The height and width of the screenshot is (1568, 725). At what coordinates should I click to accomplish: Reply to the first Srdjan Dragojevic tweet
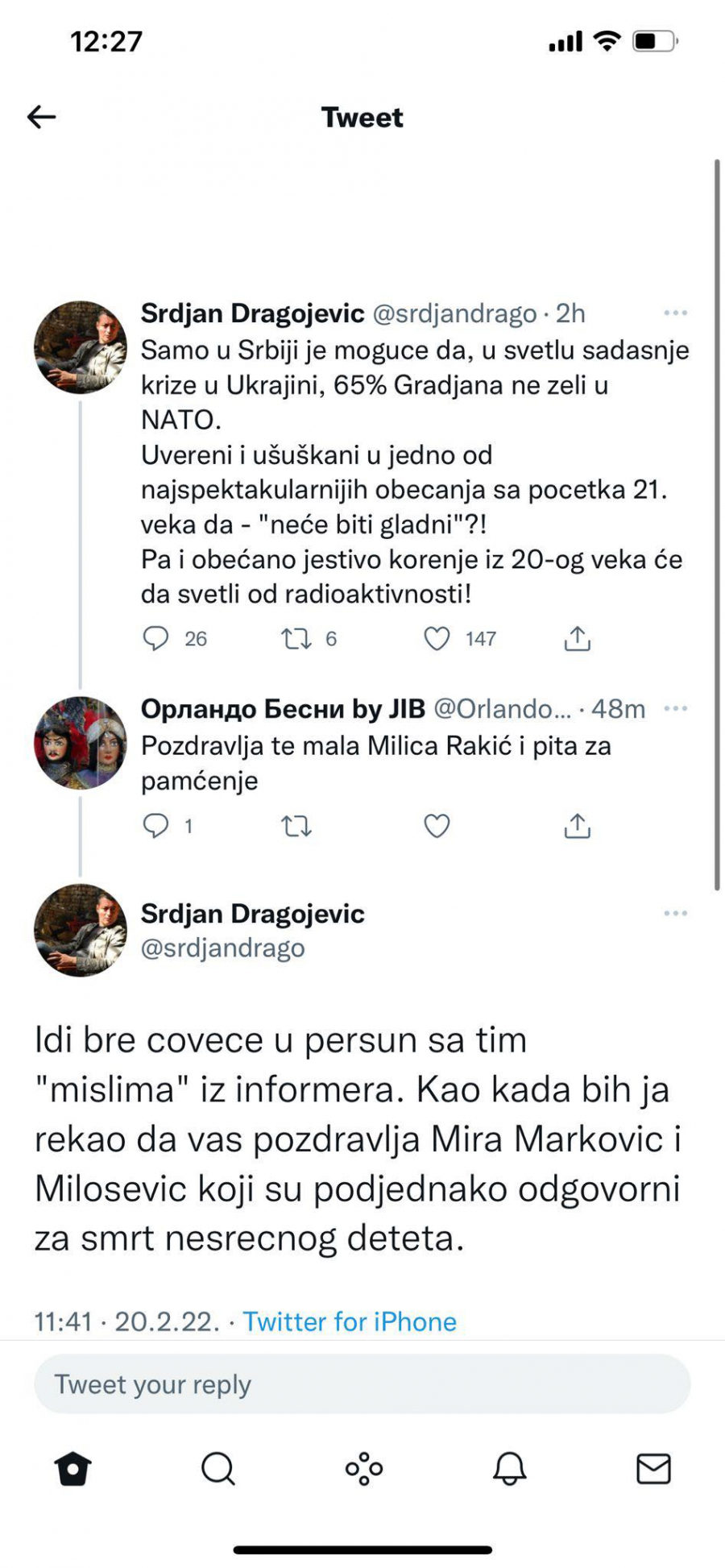coord(155,638)
